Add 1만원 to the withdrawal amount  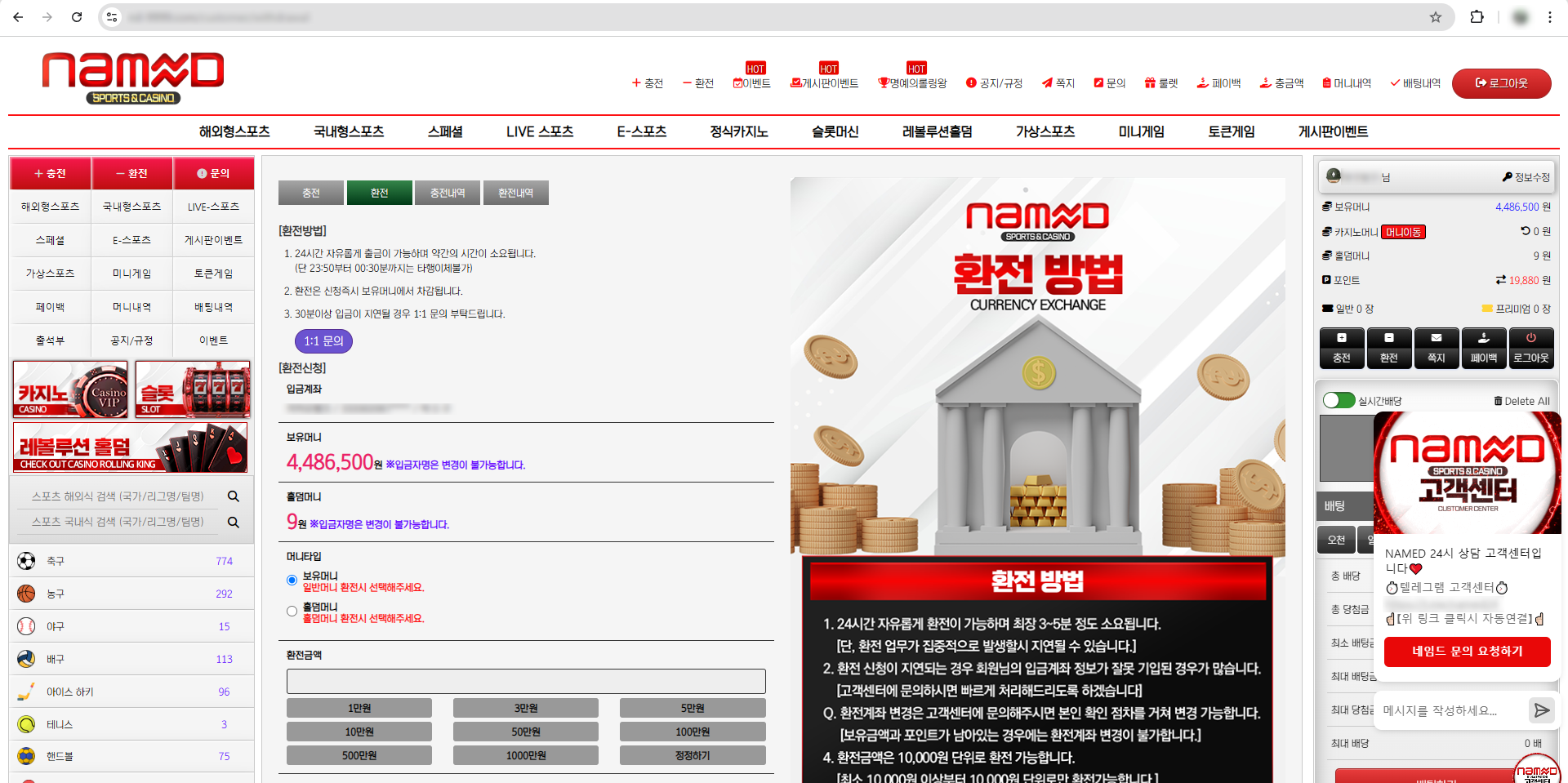(x=359, y=708)
